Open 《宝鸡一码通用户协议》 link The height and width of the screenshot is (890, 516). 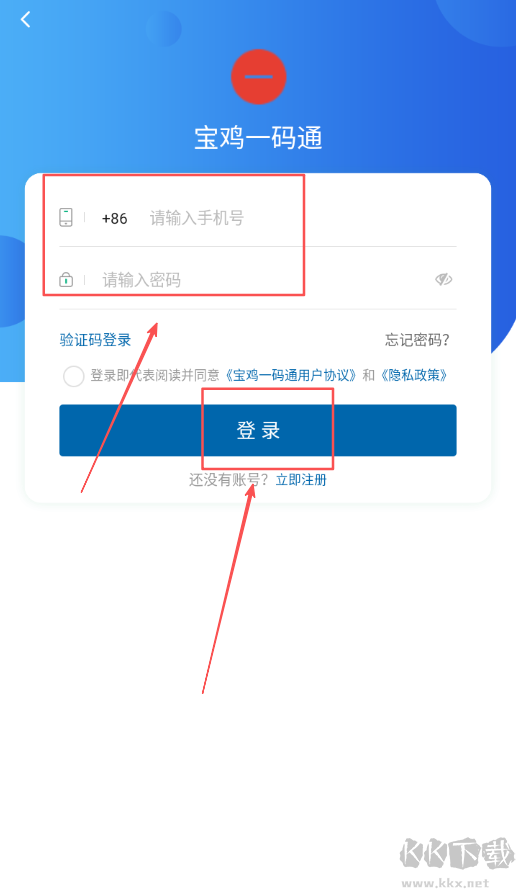(290, 375)
